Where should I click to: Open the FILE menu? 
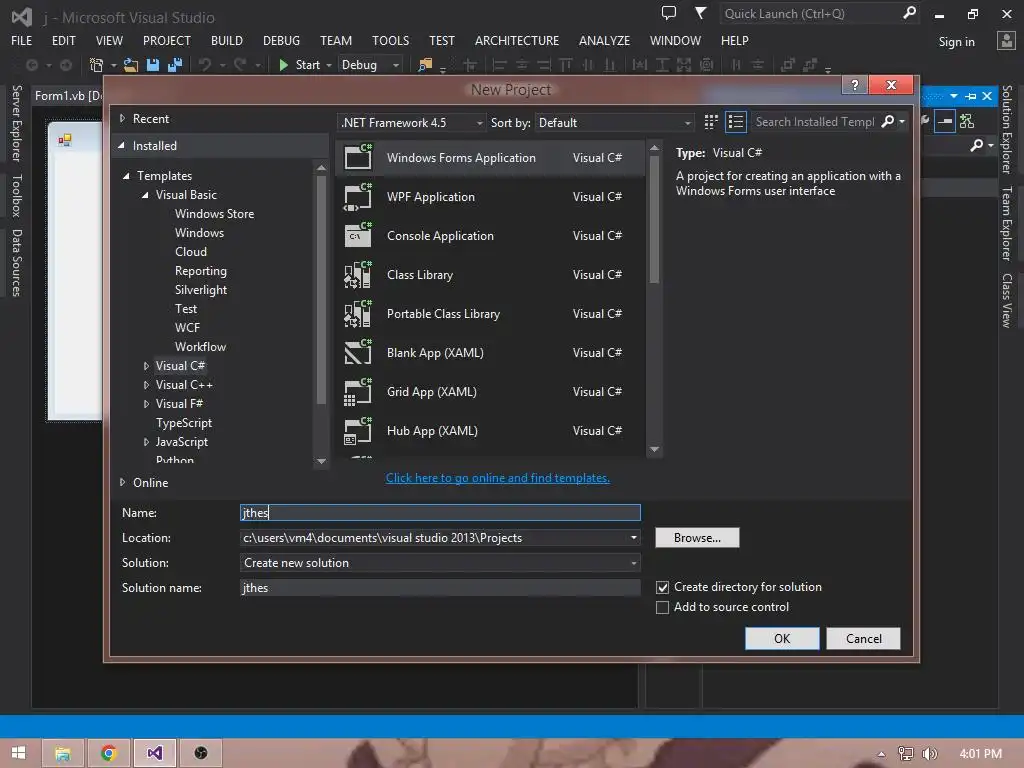[22, 40]
